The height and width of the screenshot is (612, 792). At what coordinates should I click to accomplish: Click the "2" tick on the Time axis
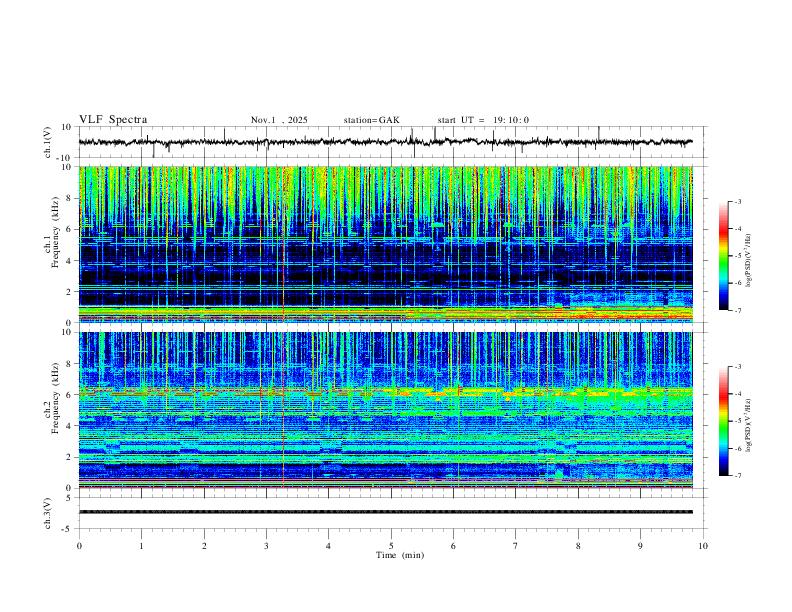pos(204,546)
